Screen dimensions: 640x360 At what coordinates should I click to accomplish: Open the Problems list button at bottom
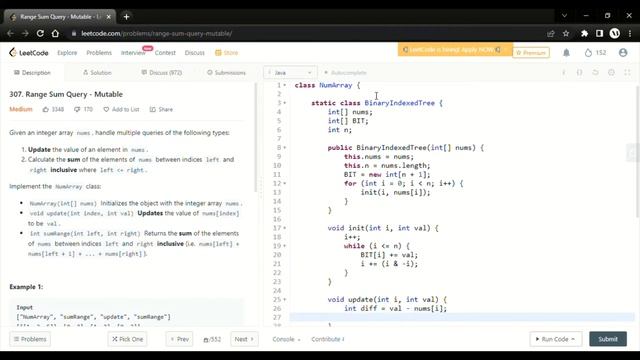[30, 339]
